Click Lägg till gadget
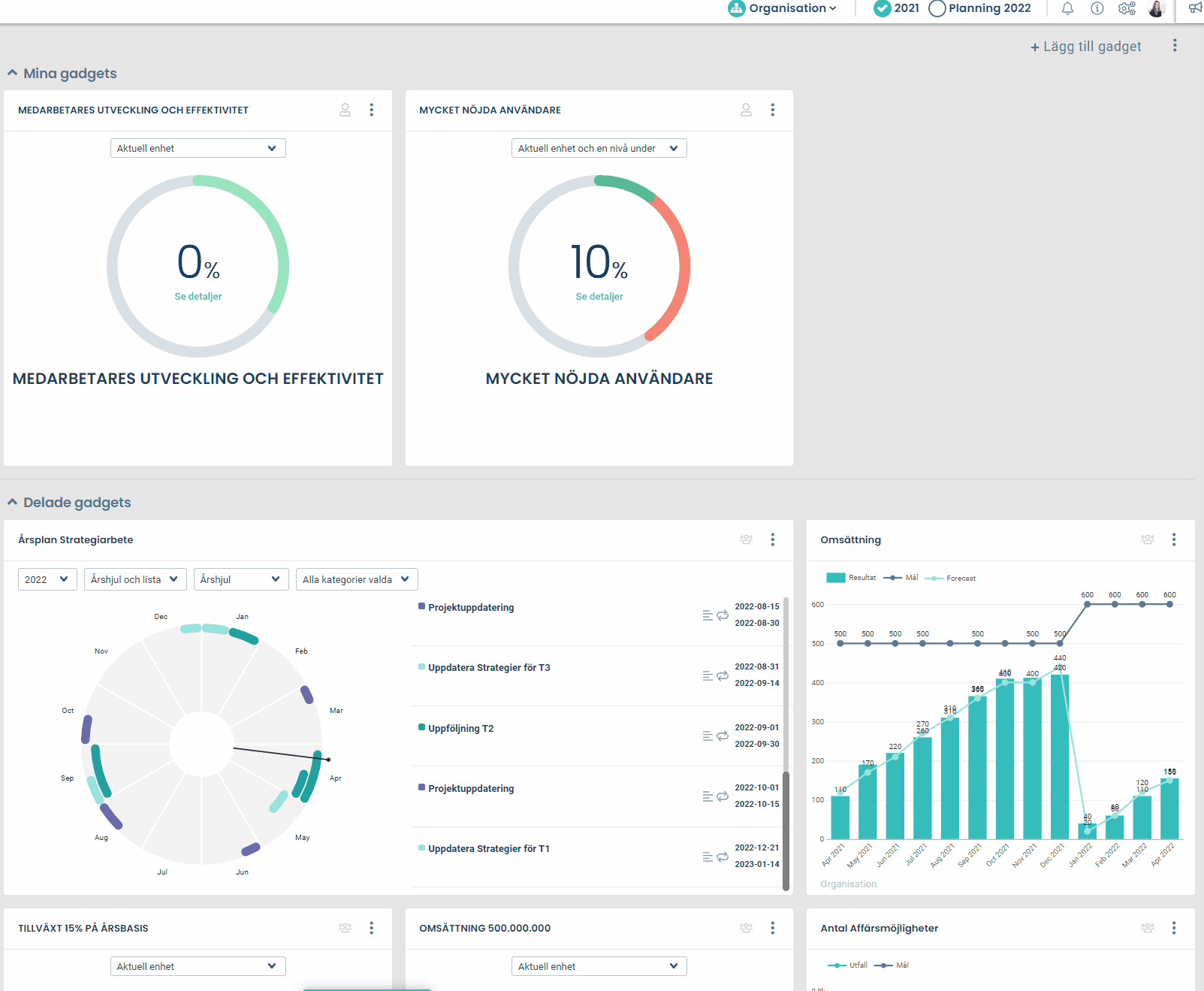Screen dimensions: 1204x991 coord(1085,46)
